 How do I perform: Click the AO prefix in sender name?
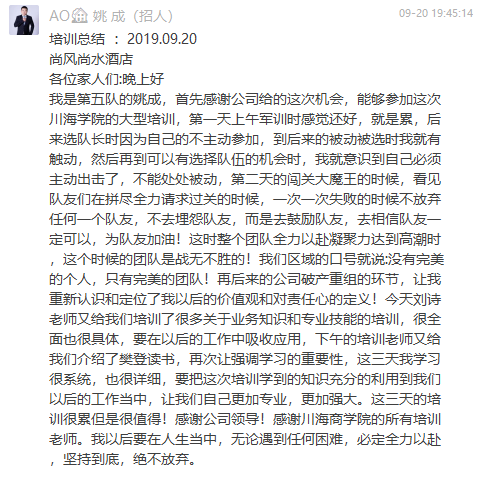(59, 16)
